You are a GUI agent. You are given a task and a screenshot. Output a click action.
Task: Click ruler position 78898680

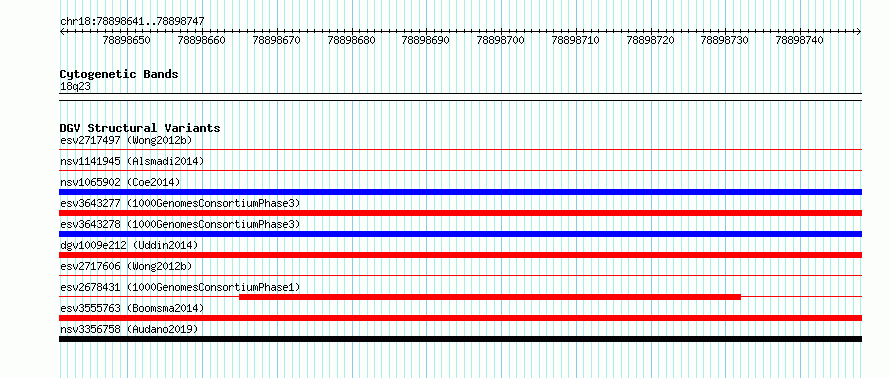tap(351, 40)
